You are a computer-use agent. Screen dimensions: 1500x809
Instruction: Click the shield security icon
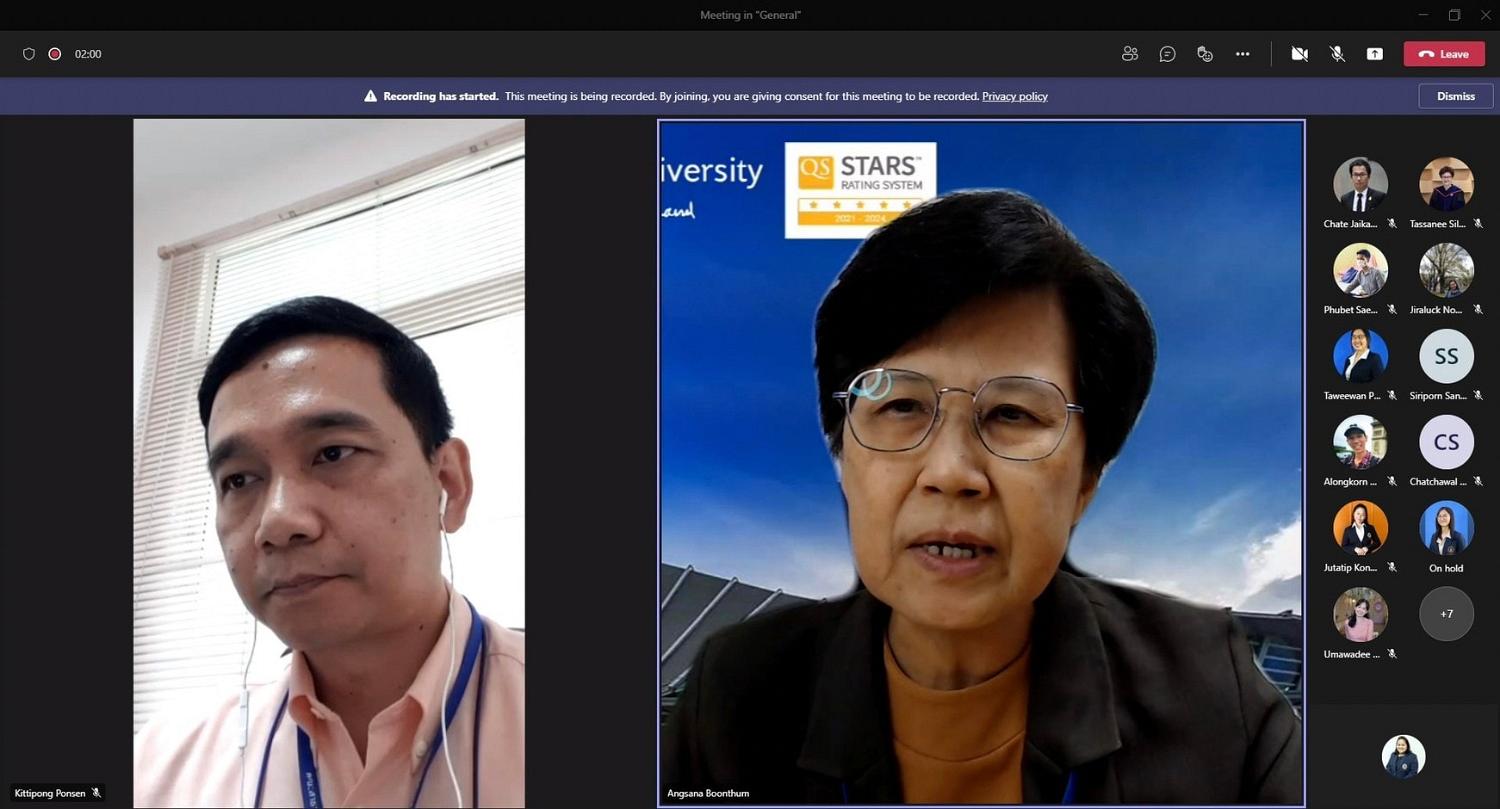click(x=29, y=54)
